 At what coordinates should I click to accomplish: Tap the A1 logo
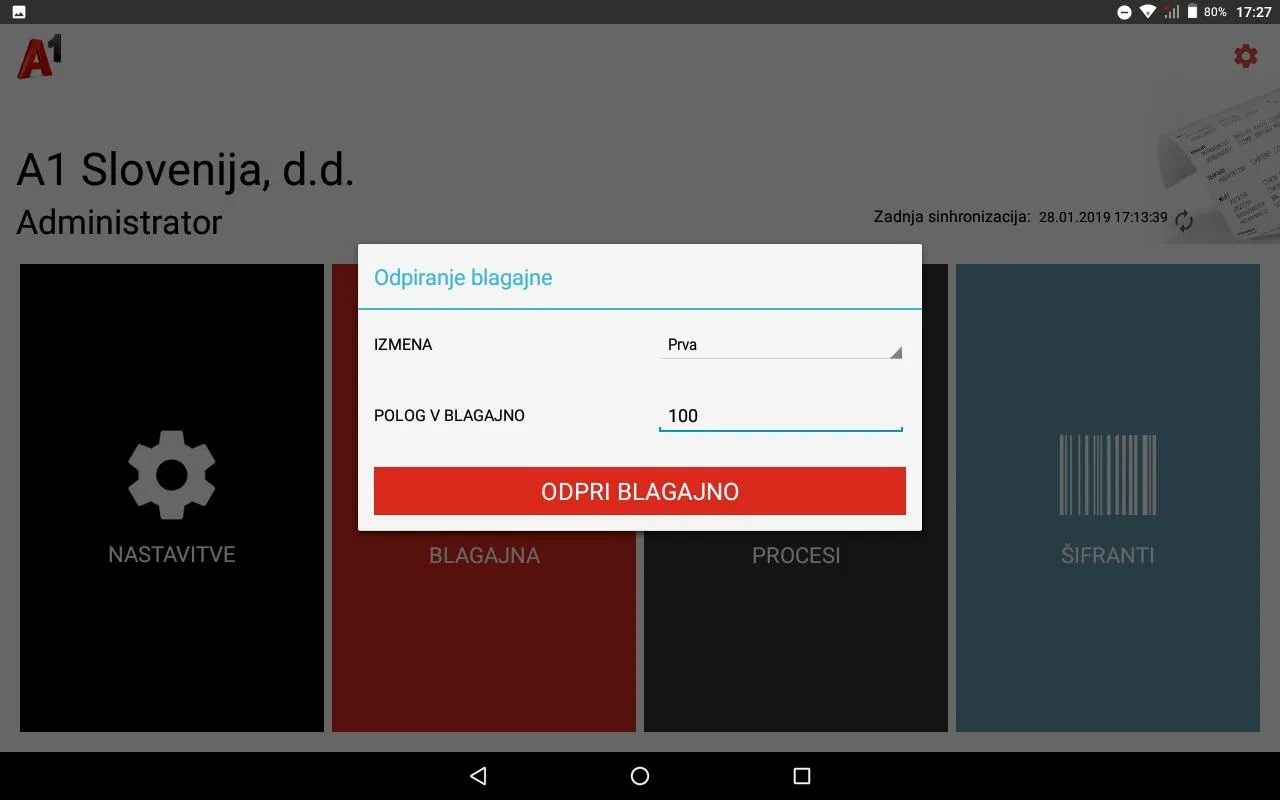click(x=40, y=56)
